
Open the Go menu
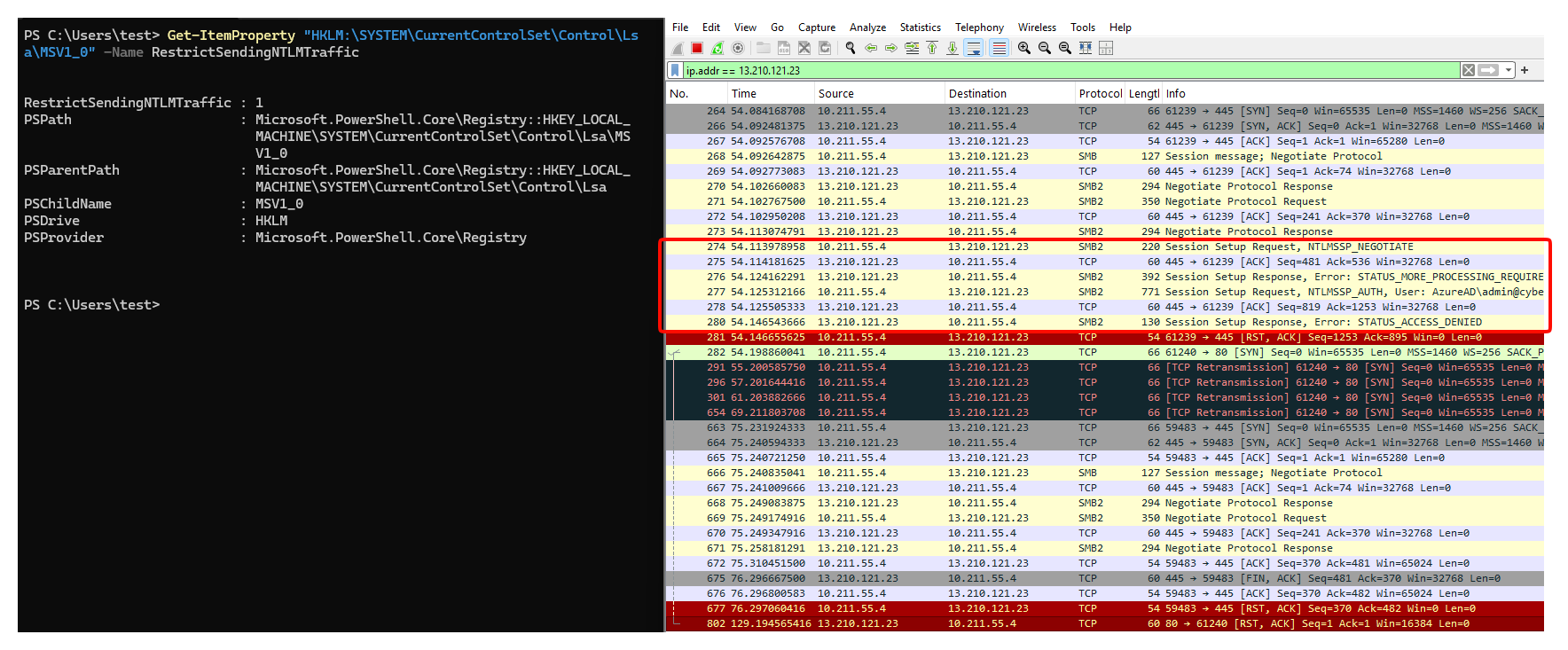pyautogui.click(x=778, y=27)
